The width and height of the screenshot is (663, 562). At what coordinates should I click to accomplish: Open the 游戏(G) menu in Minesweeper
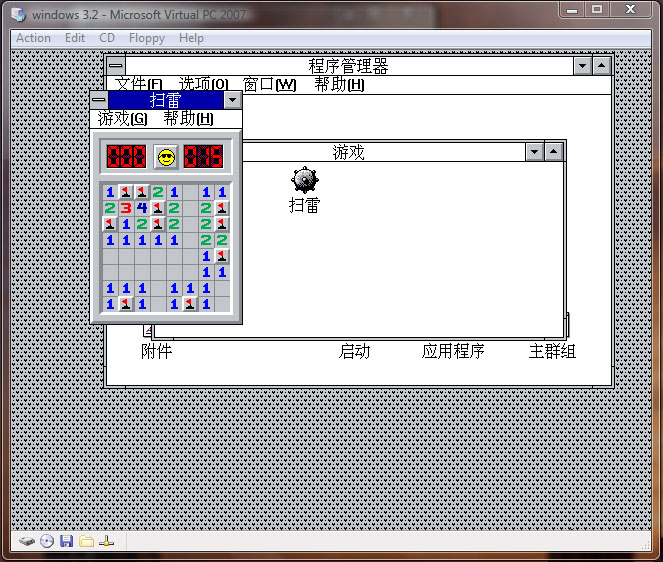(x=122, y=119)
